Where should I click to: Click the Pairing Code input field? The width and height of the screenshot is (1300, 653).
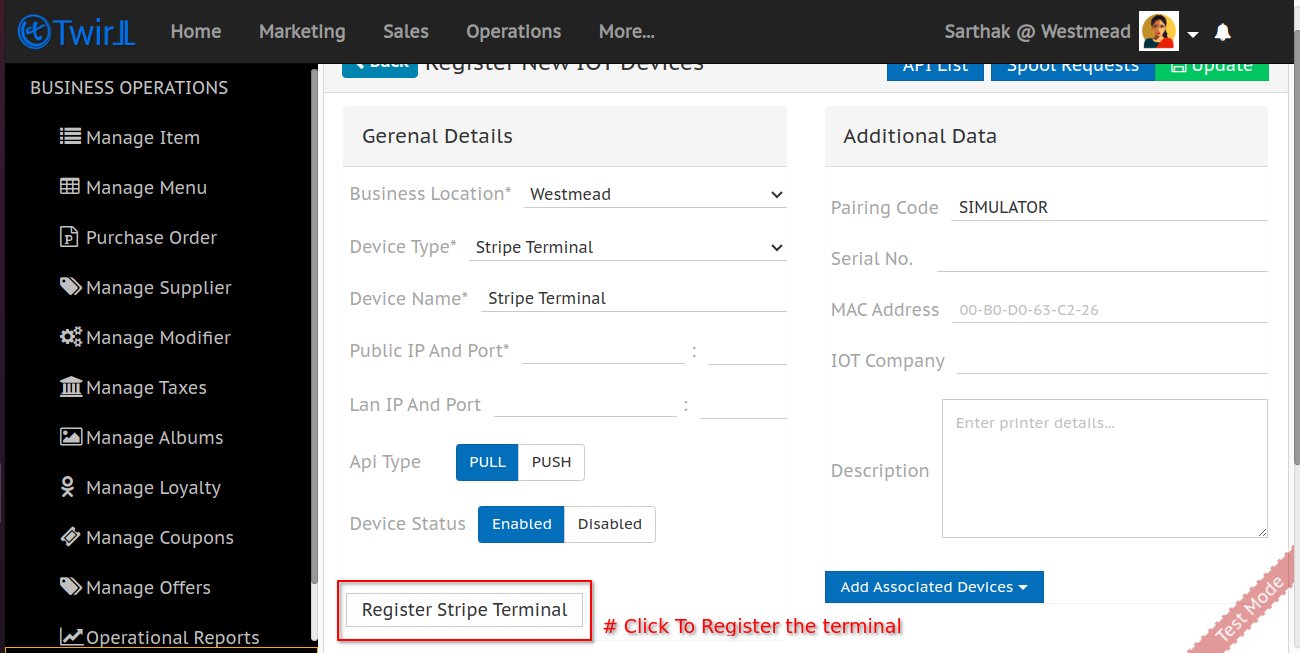1108,208
